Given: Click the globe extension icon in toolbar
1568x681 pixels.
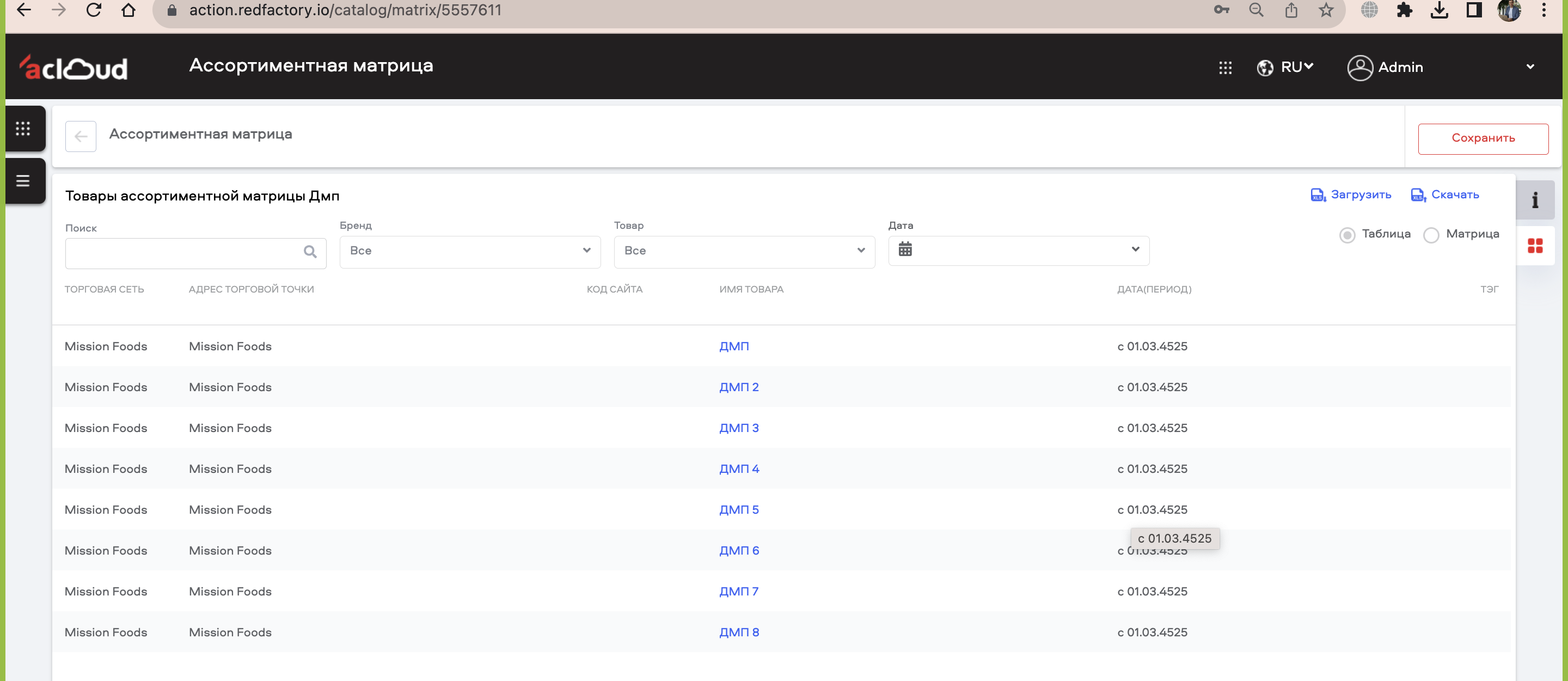Looking at the screenshot, I should click(x=1369, y=10).
